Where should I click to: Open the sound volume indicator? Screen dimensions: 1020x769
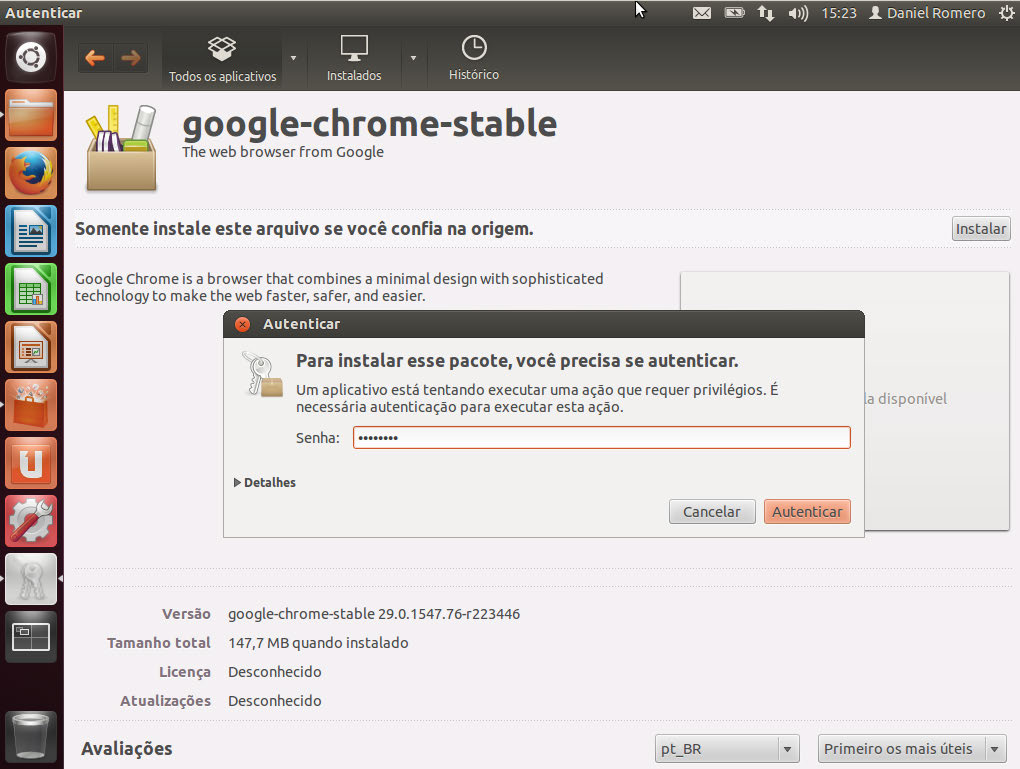tap(798, 13)
